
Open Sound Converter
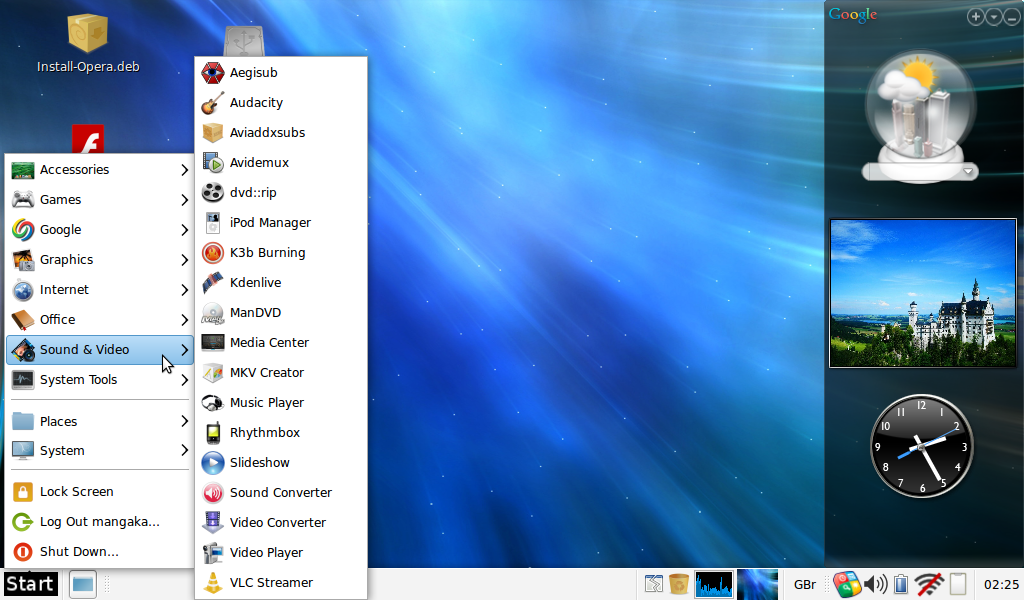coord(281,493)
